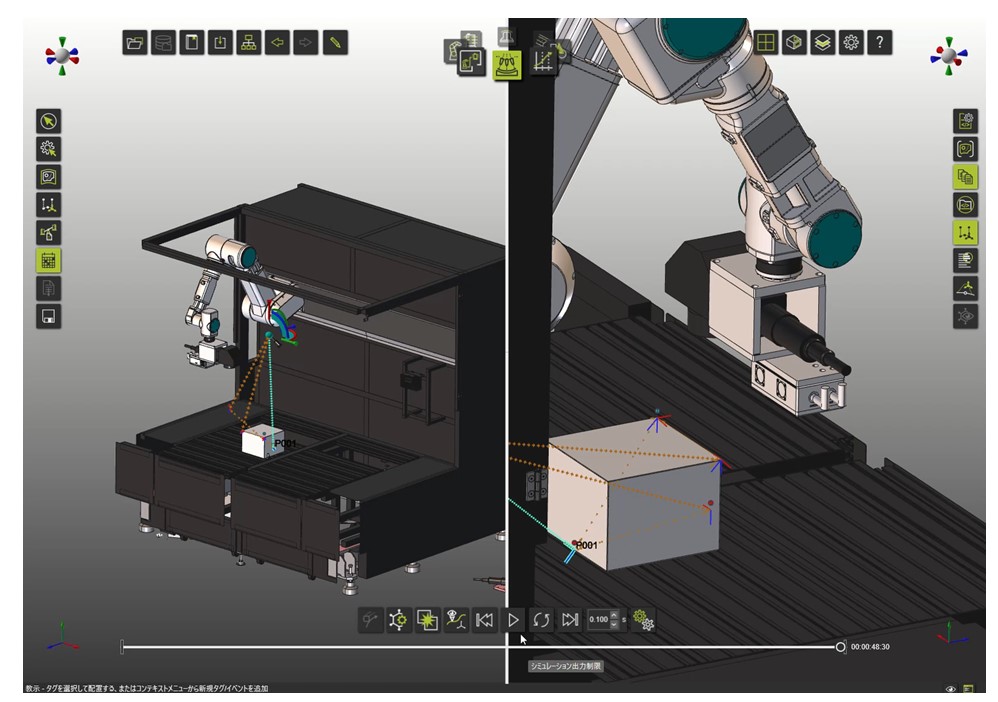Toggle the four-pane split view layout
Image resolution: width=998 pixels, height=702 pixels.
(x=766, y=43)
